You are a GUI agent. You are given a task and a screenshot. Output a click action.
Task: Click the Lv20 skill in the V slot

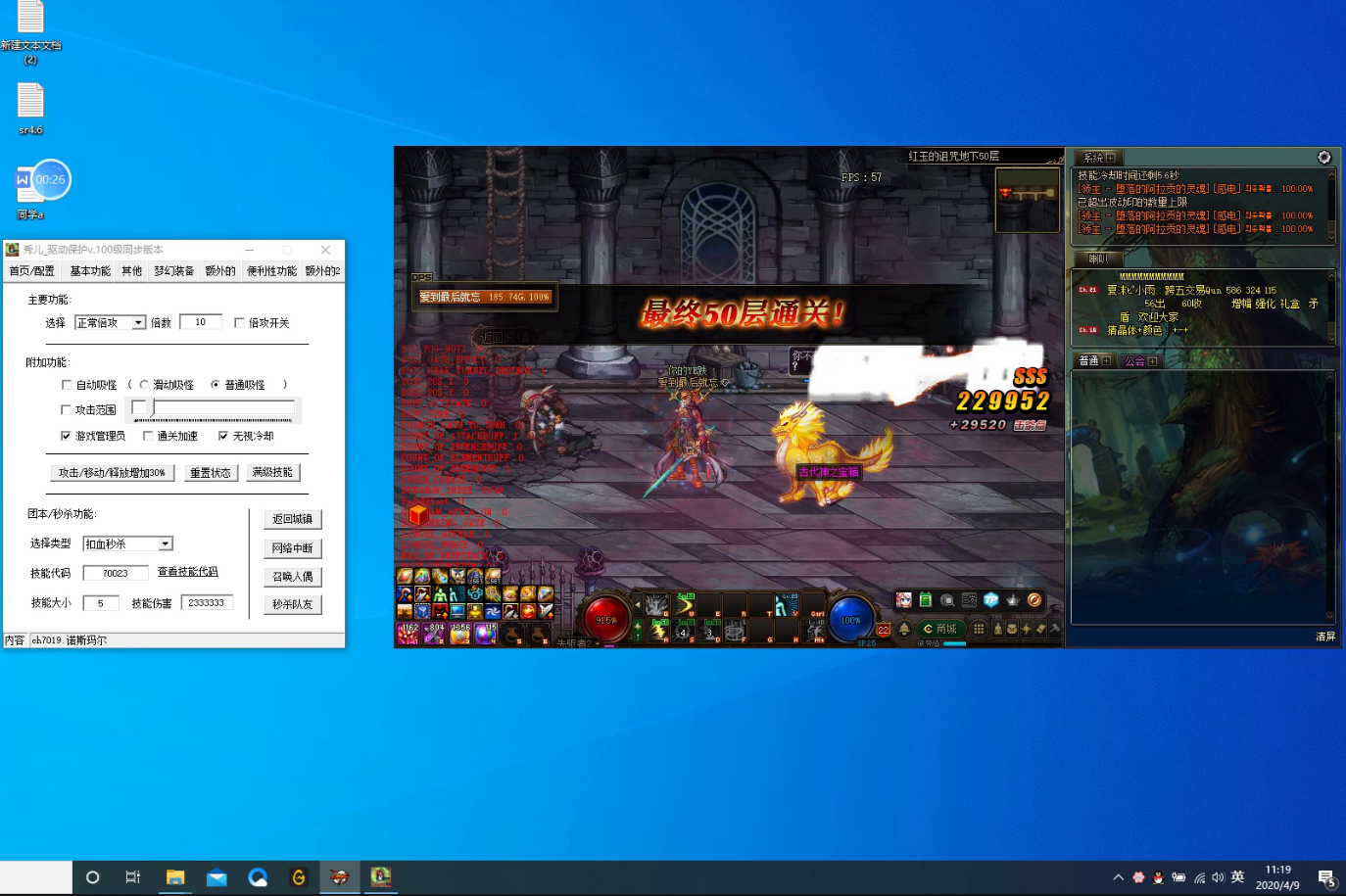click(787, 604)
